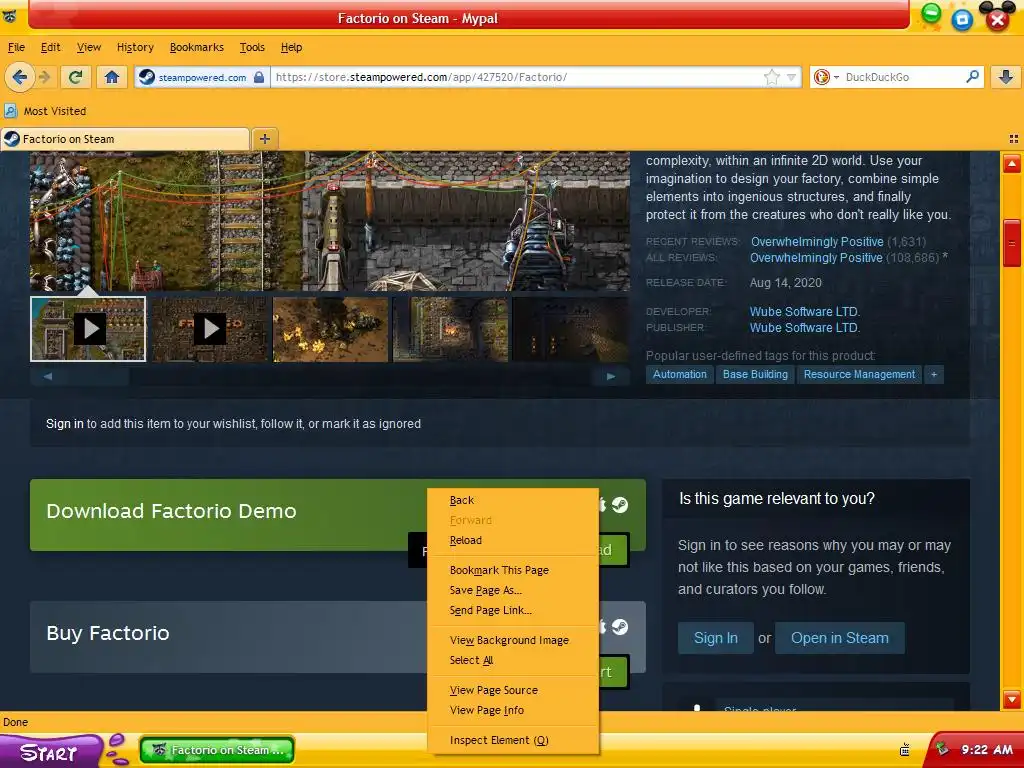
Task: Click the 9:22 AM system clock
Action: pyautogui.click(x=987, y=750)
